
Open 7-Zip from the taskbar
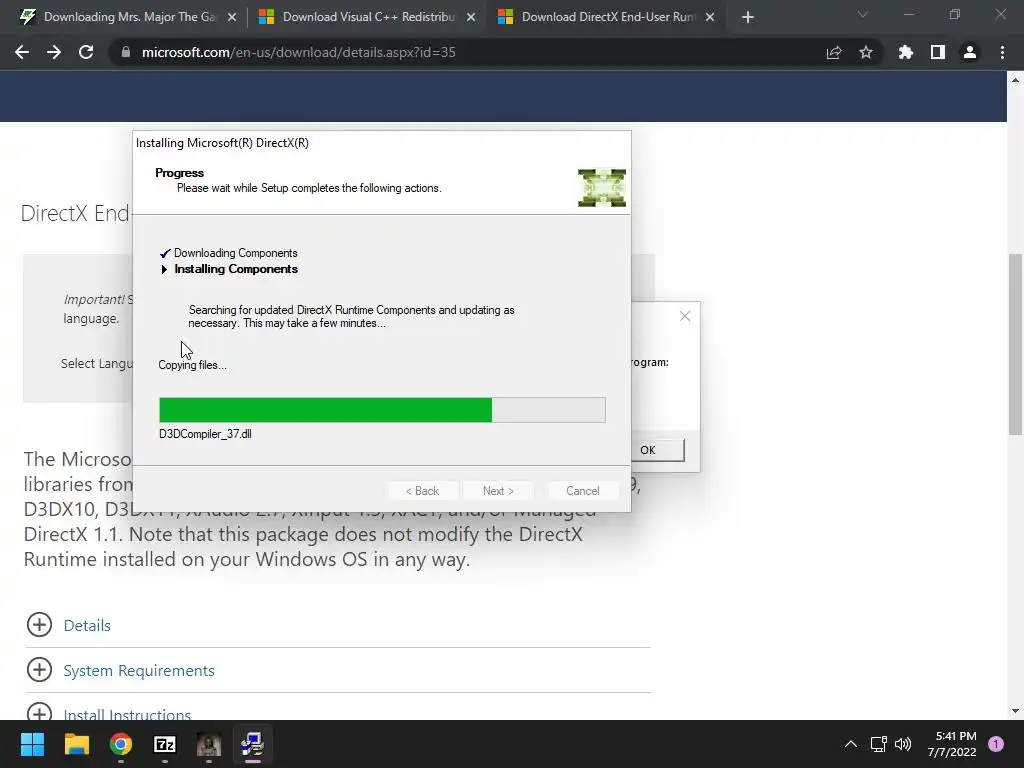(x=165, y=744)
